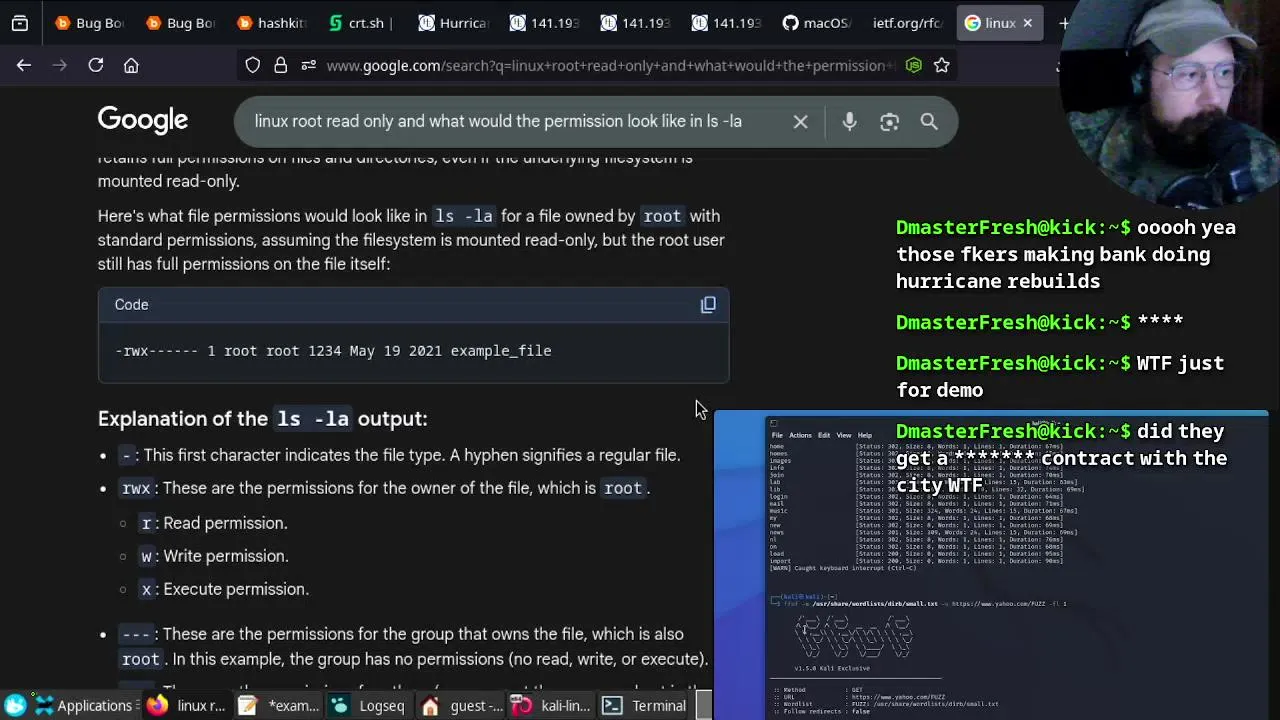Screen dimensions: 1280x720
Task: Click 'Here's what file permissions would look like' paragraph
Action: (x=411, y=240)
